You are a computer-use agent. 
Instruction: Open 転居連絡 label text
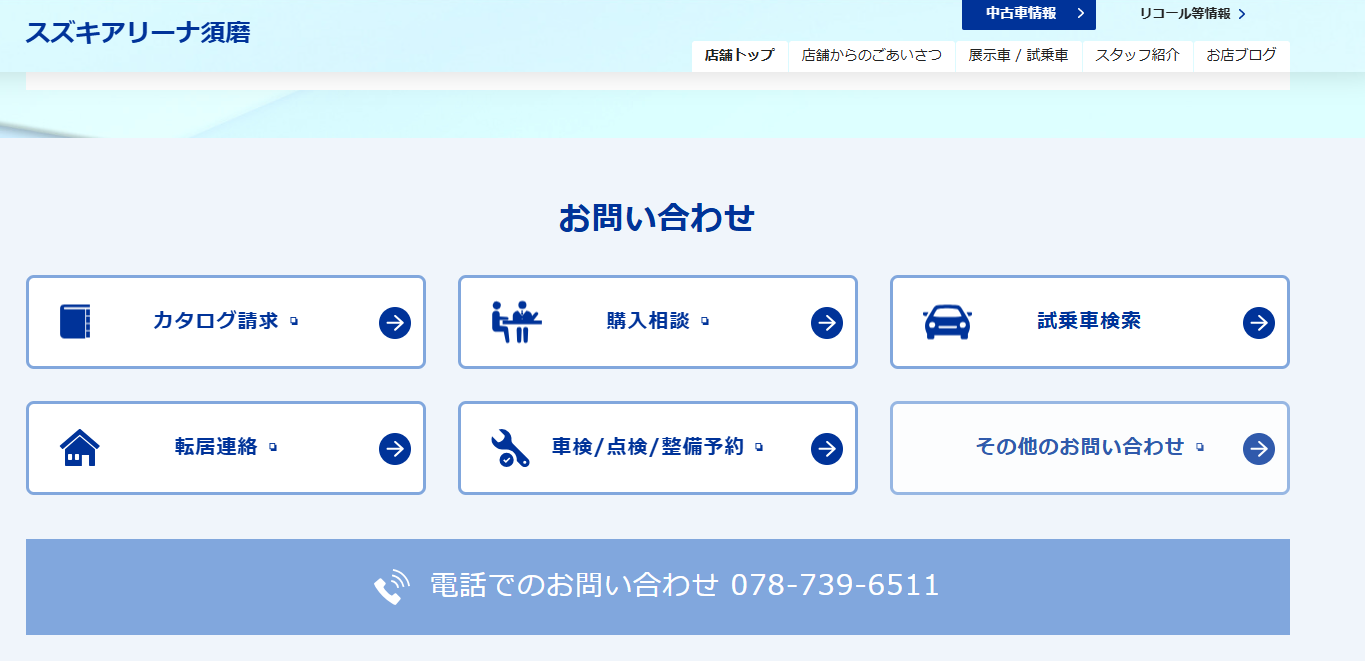[x=216, y=448]
